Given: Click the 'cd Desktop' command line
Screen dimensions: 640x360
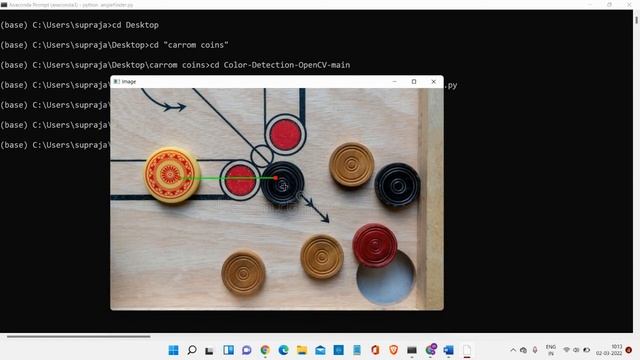Looking at the screenshot, I should point(80,25).
